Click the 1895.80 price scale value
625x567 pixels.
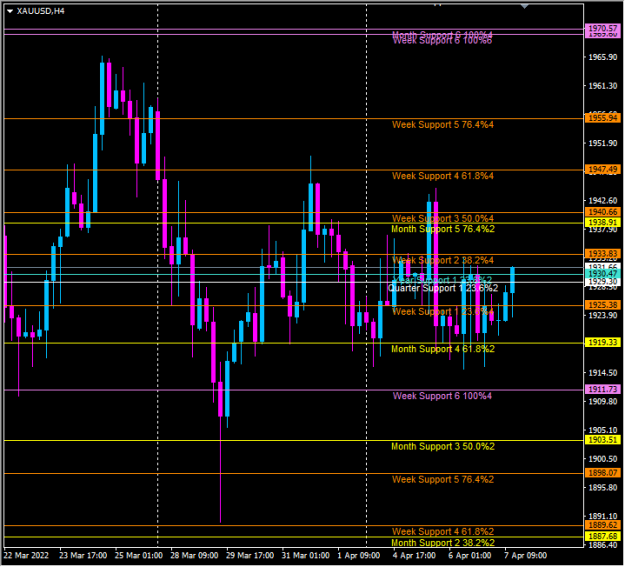(x=603, y=488)
